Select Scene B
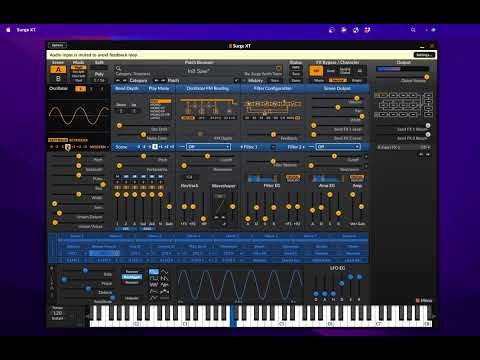This screenshot has height=360, width=480. 58,78
